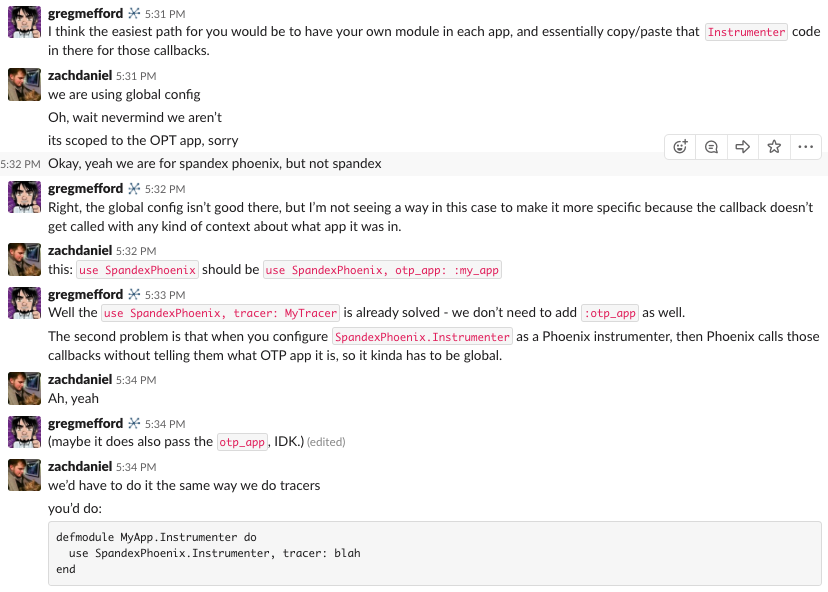This screenshot has height=592, width=828.
Task: Share the message using the arrow icon
Action: (742, 146)
